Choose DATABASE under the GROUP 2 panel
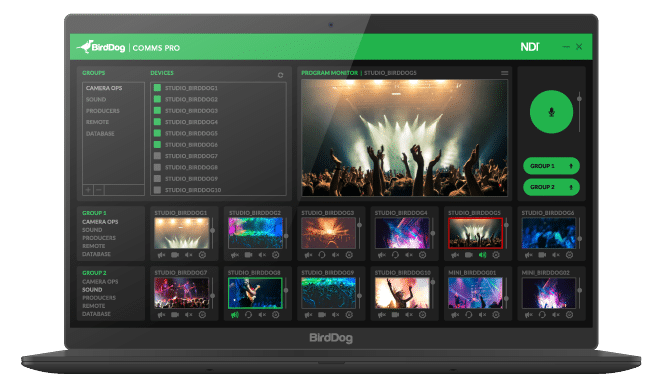 96,314
